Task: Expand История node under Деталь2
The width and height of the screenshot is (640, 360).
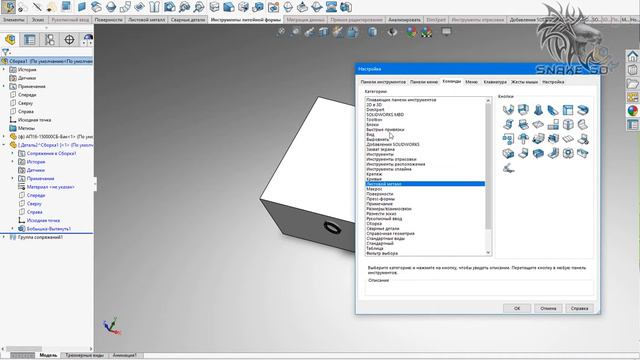Action: click(12, 162)
